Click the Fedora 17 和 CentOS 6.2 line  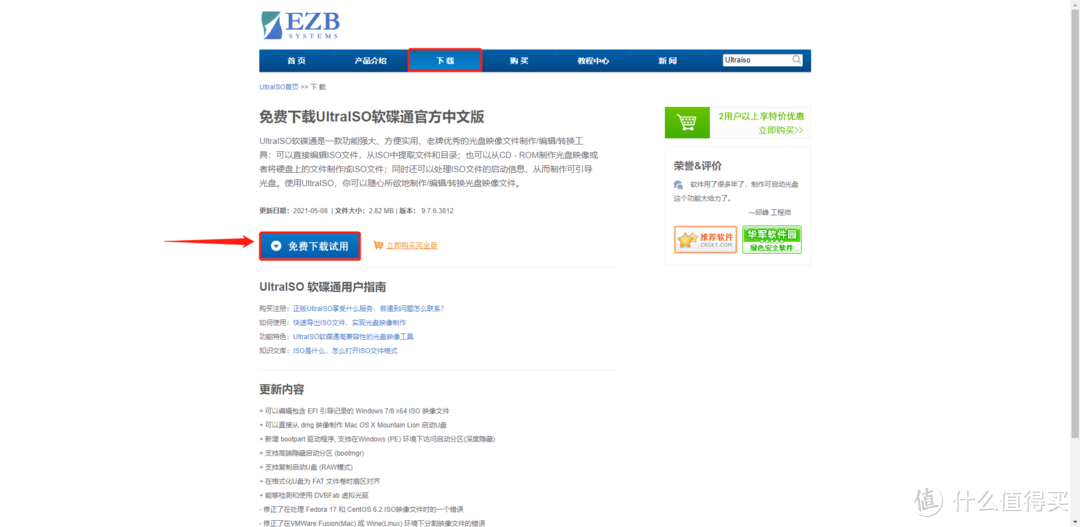tap(362, 509)
